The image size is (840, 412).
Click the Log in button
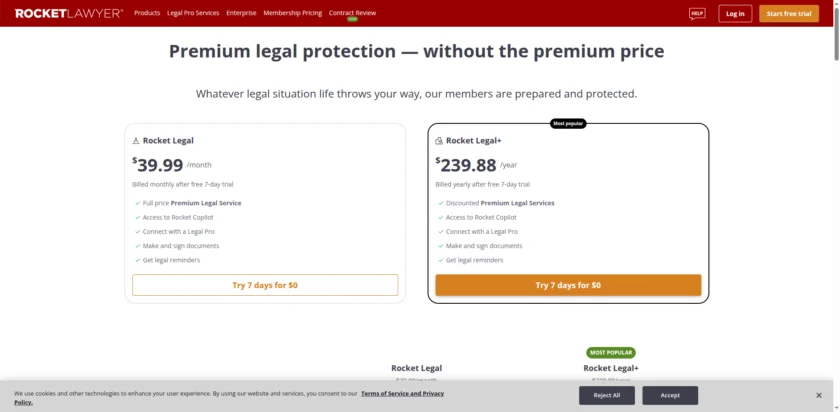(735, 14)
